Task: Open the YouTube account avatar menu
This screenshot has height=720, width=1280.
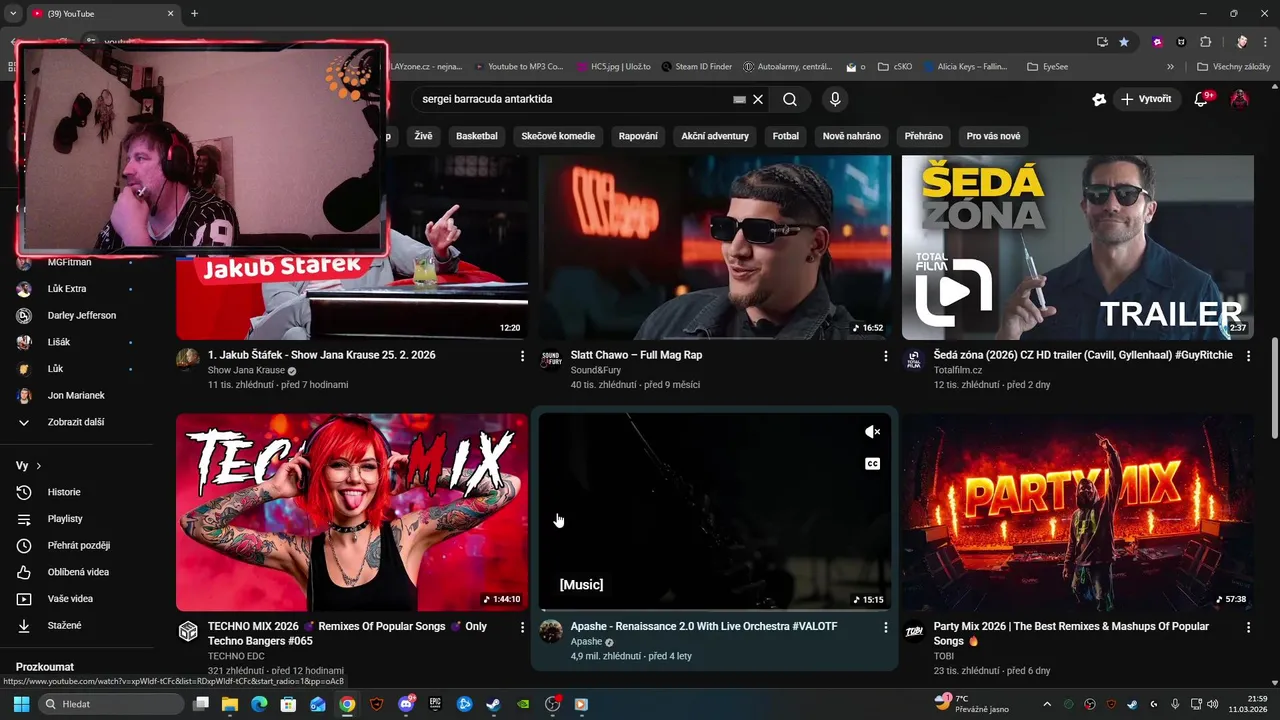Action: coord(1240,99)
